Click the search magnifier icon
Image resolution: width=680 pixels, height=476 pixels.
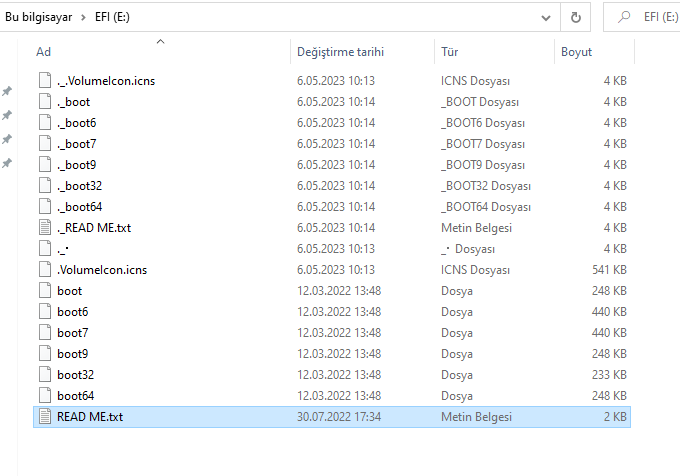point(624,17)
